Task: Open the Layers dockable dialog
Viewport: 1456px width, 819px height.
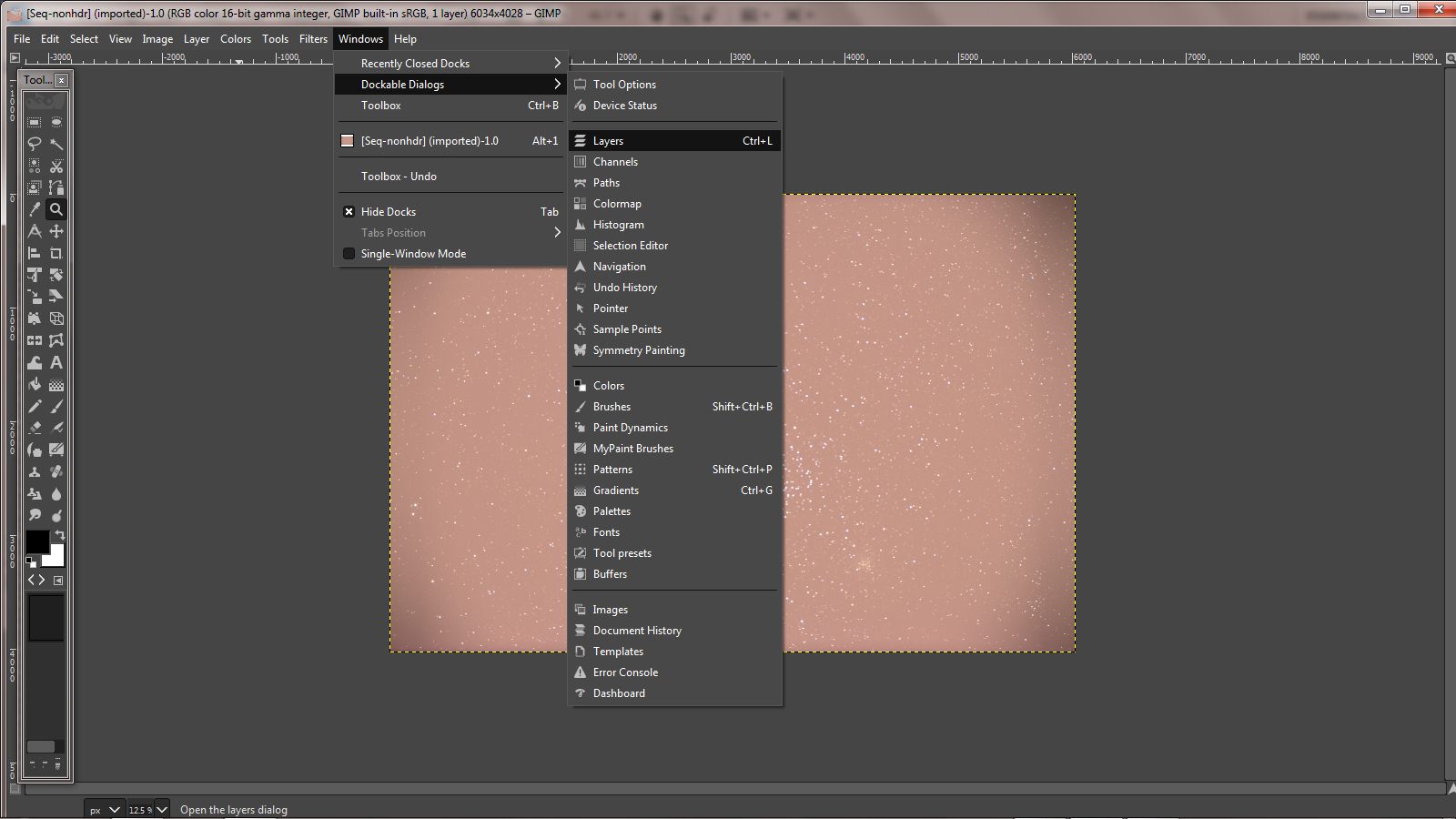Action: [608, 141]
